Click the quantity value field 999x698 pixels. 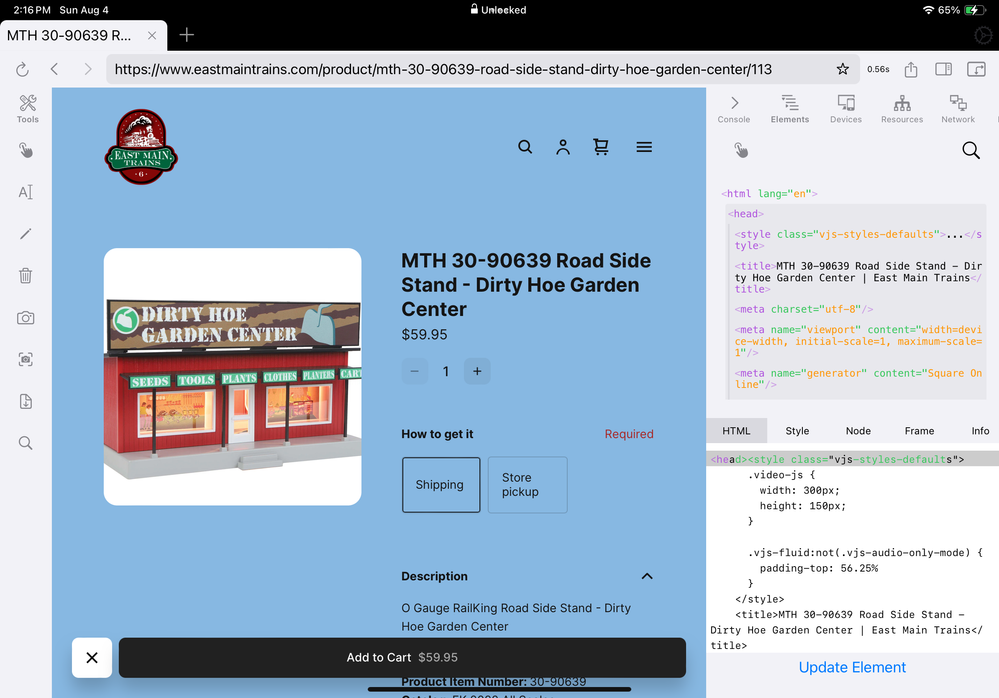tap(446, 371)
